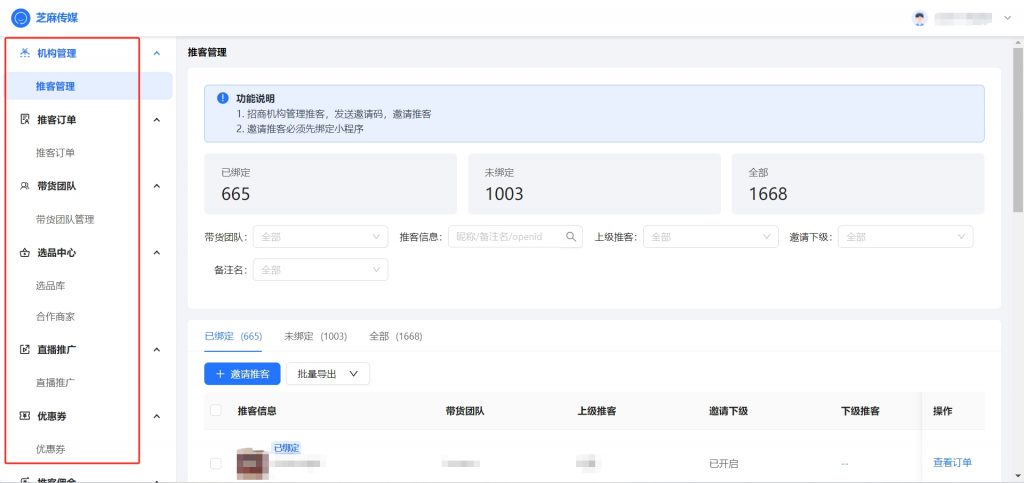This screenshot has height=483, width=1024.
Task: Open the 上级推客 filter dropdown
Action: (711, 237)
